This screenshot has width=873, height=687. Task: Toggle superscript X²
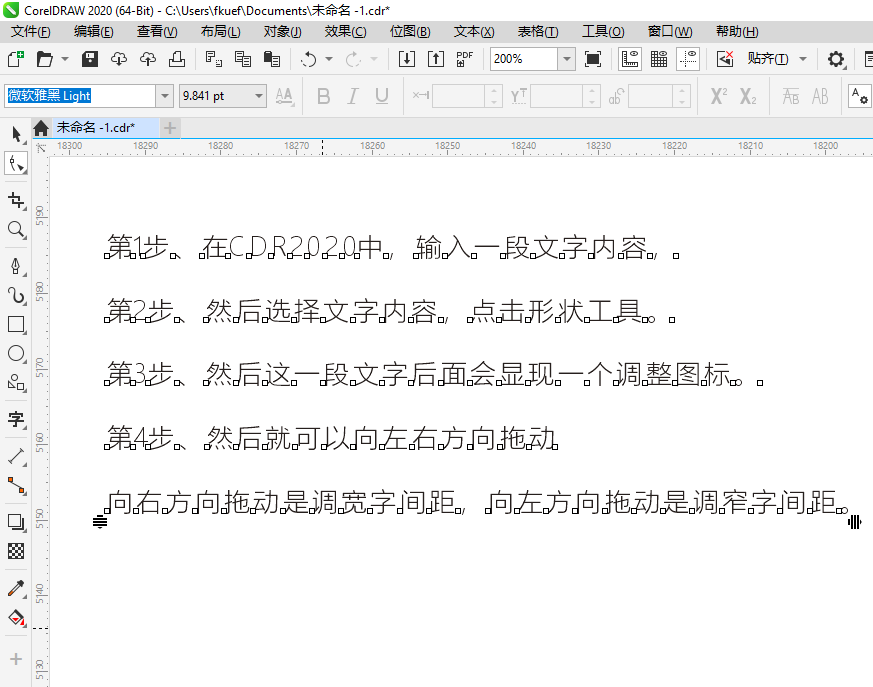pos(719,96)
